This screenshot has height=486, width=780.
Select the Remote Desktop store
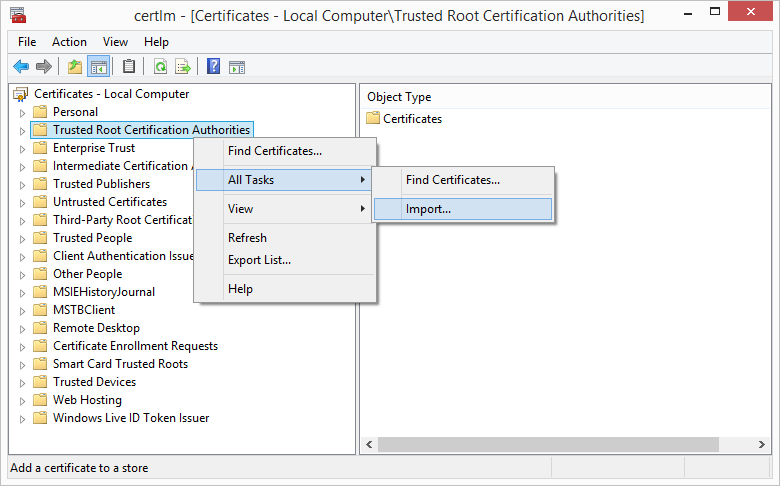tap(96, 328)
